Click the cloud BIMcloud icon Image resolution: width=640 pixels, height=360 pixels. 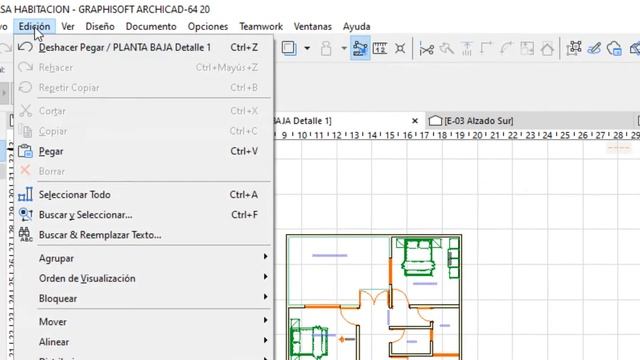pyautogui.click(x=614, y=49)
